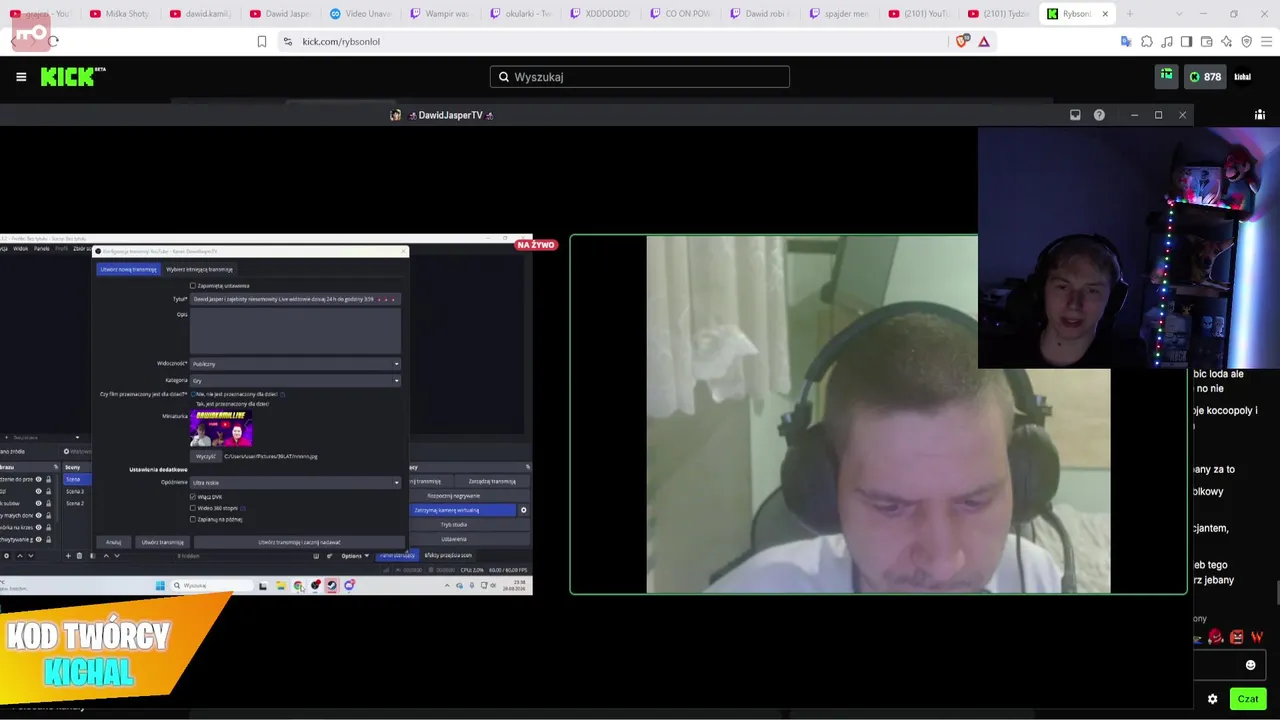The image size is (1280, 720).
Task: Open the browser extensions puzzle icon
Action: click(x=1147, y=41)
